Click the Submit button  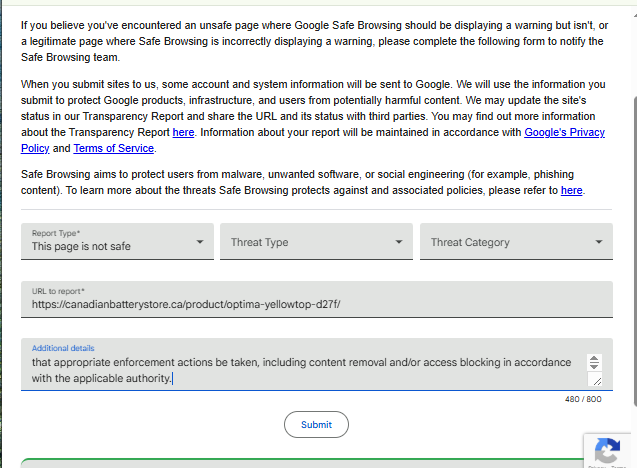tap(316, 424)
